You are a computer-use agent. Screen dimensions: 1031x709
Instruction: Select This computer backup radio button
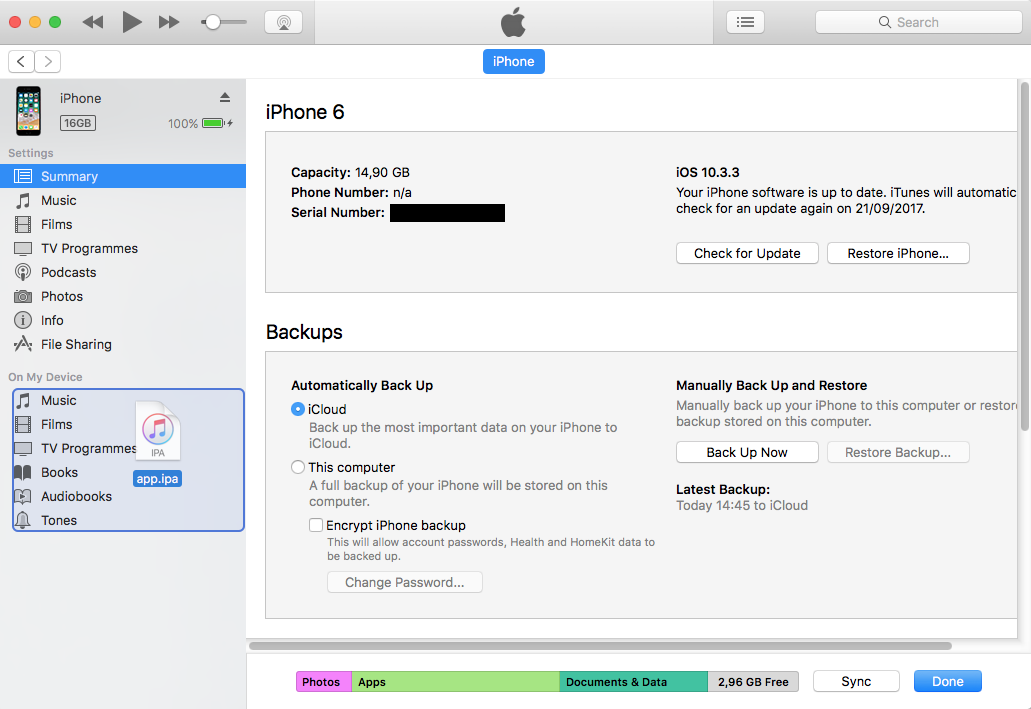[x=298, y=467]
